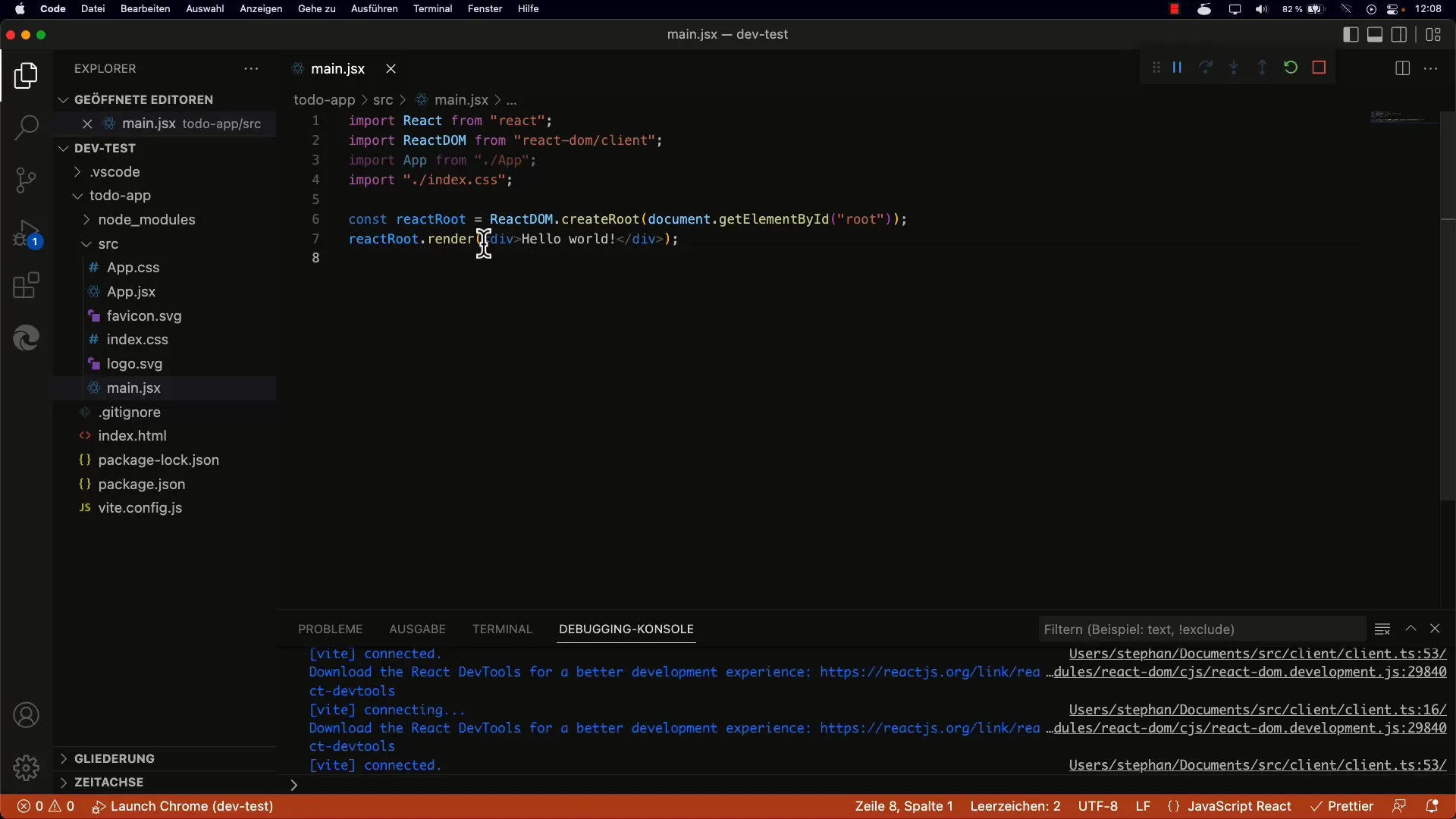The height and width of the screenshot is (819, 1456).
Task: Click the debug console REPL input prompt
Action: click(x=864, y=785)
